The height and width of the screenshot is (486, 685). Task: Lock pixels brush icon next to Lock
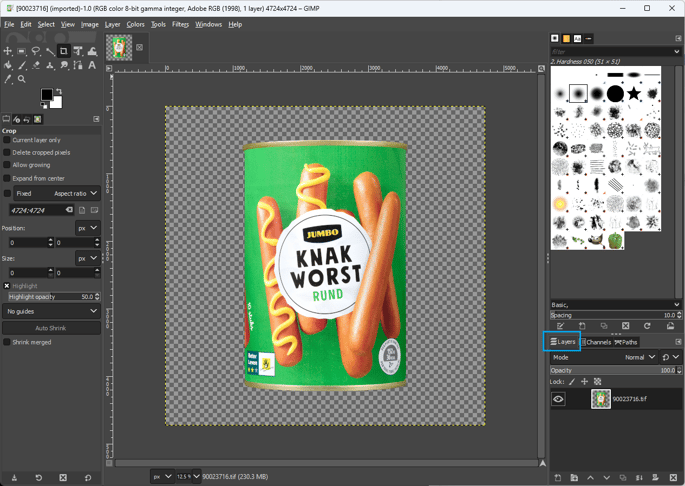(572, 382)
